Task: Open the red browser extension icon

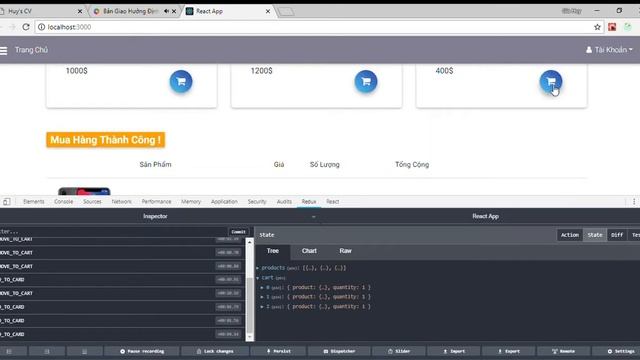Action: click(612, 27)
